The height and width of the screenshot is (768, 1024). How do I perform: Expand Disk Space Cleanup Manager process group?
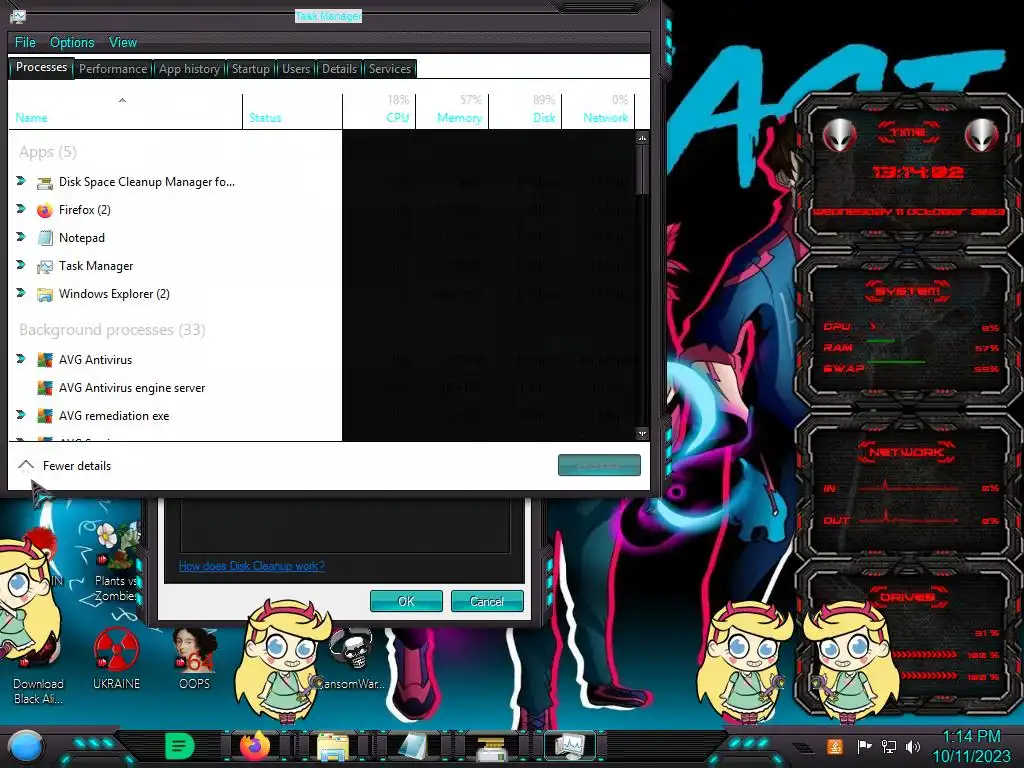(21, 181)
